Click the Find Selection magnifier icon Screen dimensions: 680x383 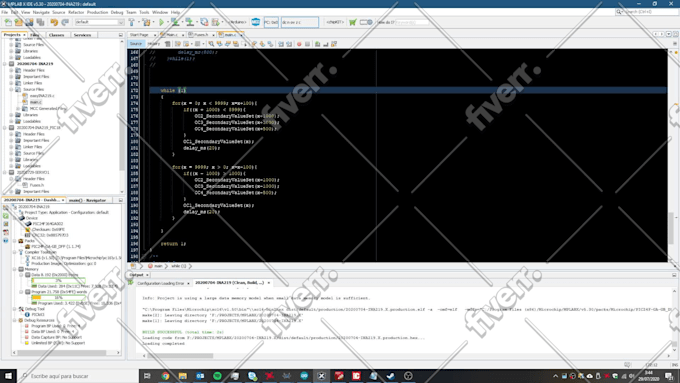point(211,44)
